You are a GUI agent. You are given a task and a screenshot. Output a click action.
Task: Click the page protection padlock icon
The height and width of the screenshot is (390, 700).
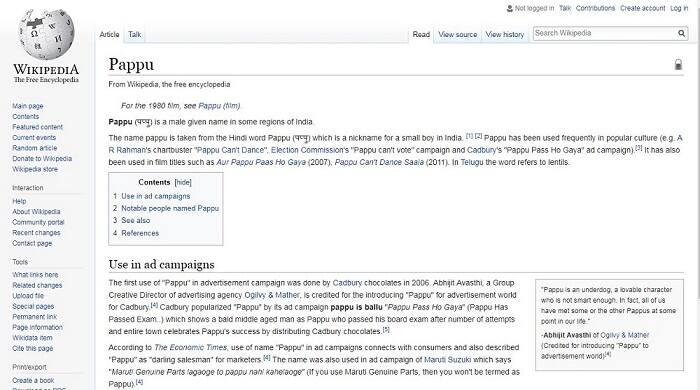678,65
